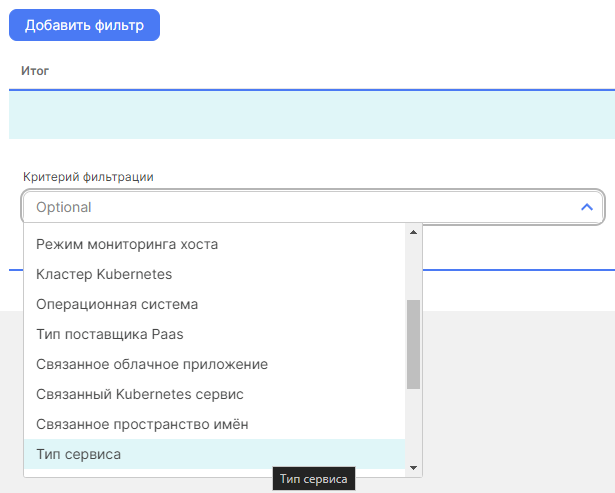Select Операционная система option

[214, 304]
